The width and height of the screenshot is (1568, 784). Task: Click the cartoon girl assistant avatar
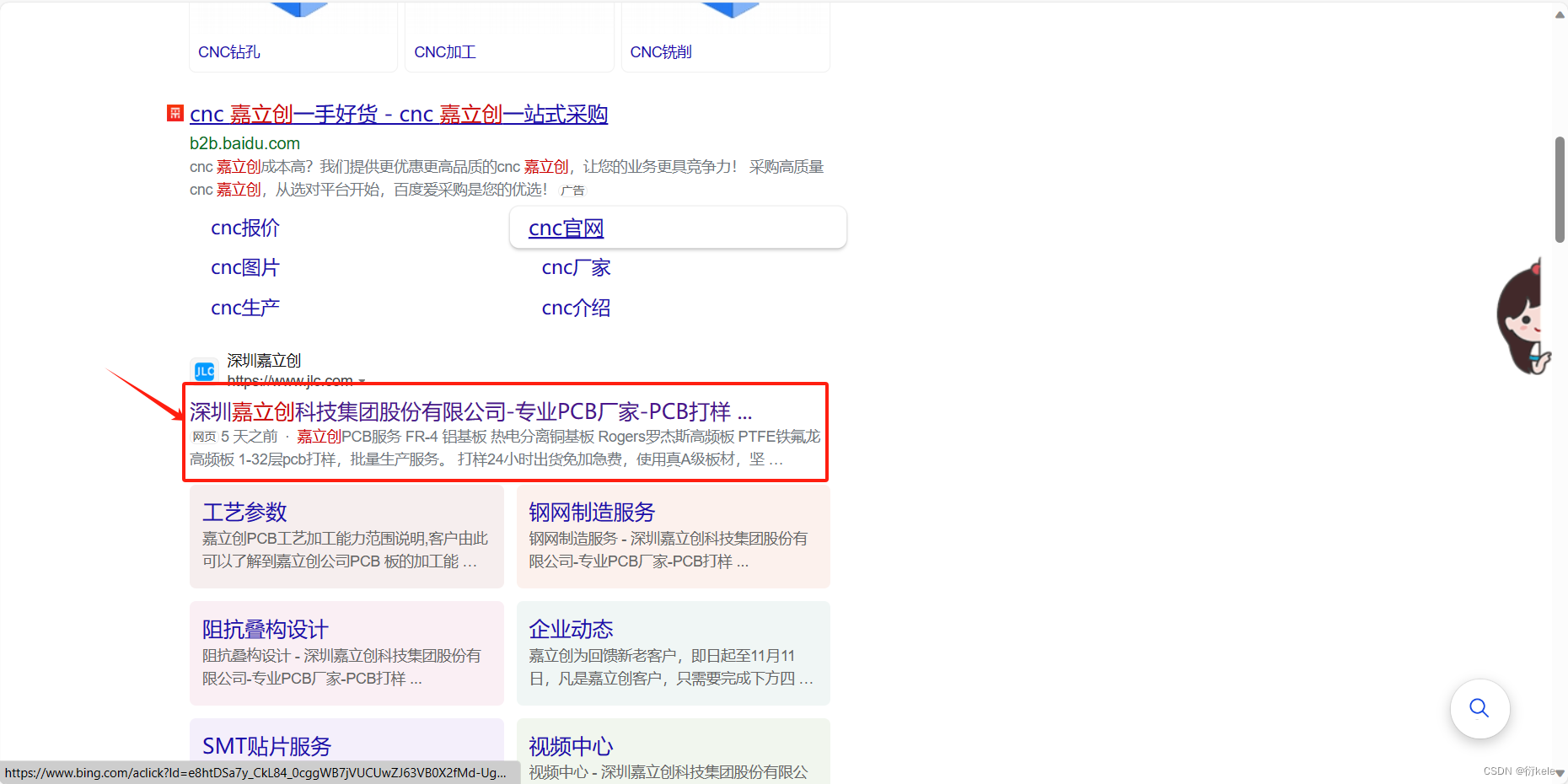[x=1524, y=316]
